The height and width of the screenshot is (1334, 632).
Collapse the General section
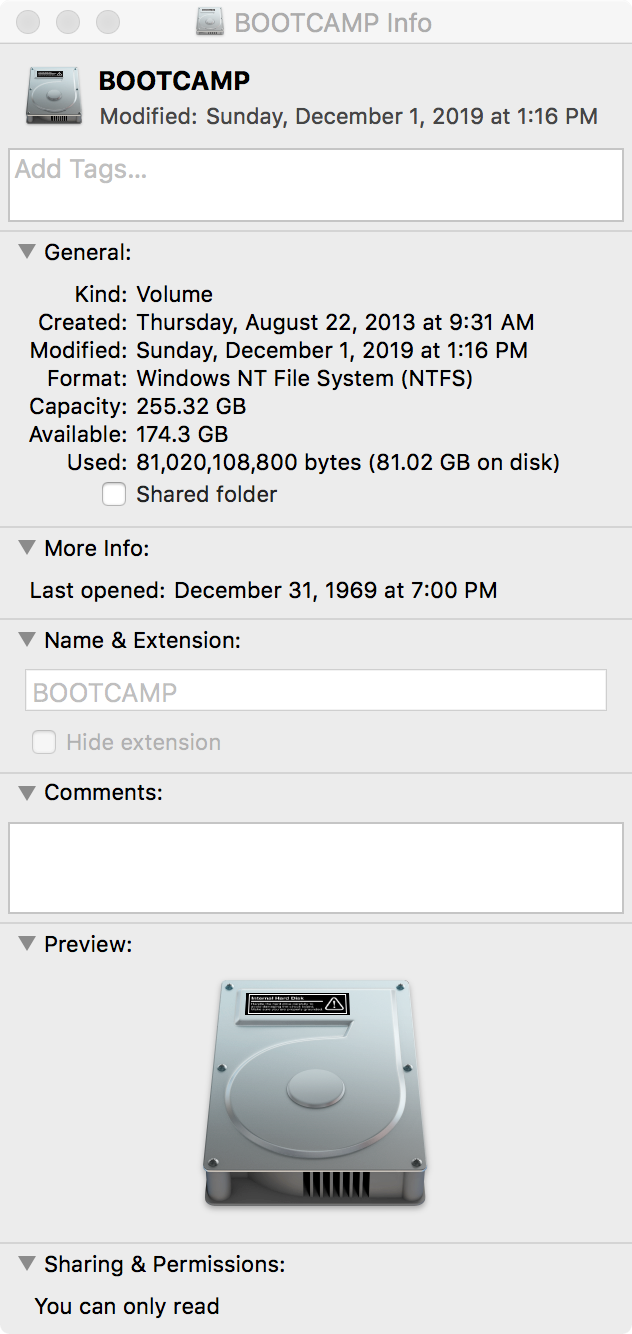click(27, 252)
